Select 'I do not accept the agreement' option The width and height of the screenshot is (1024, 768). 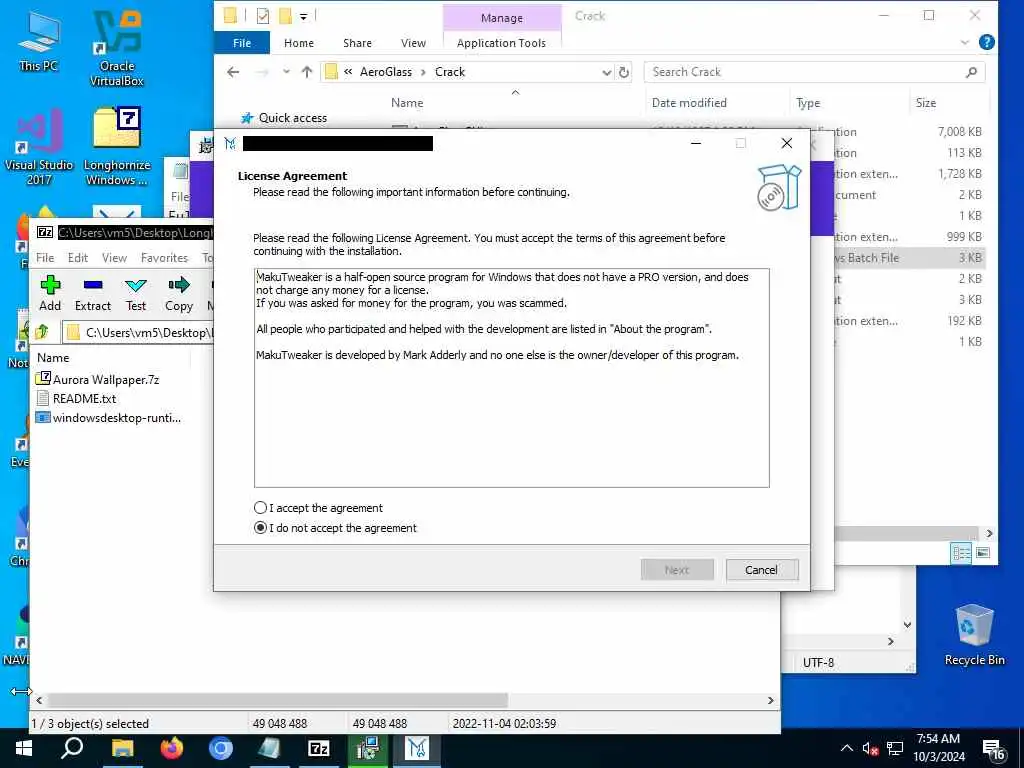coord(260,528)
